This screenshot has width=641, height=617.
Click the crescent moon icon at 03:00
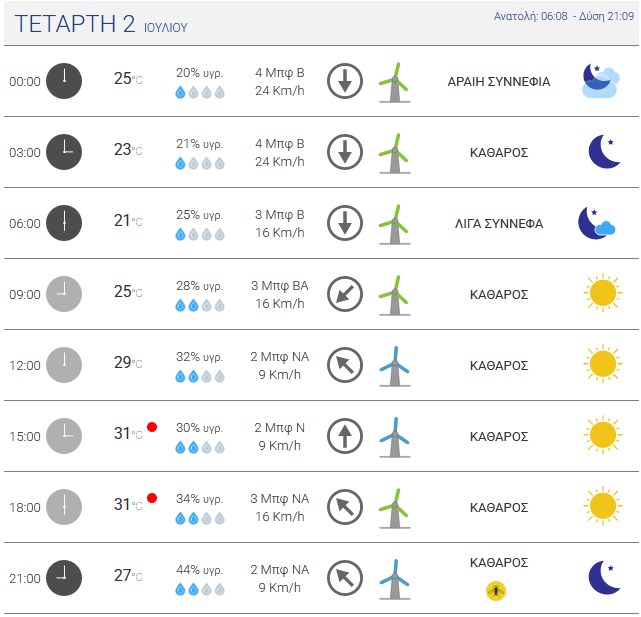[x=604, y=152]
